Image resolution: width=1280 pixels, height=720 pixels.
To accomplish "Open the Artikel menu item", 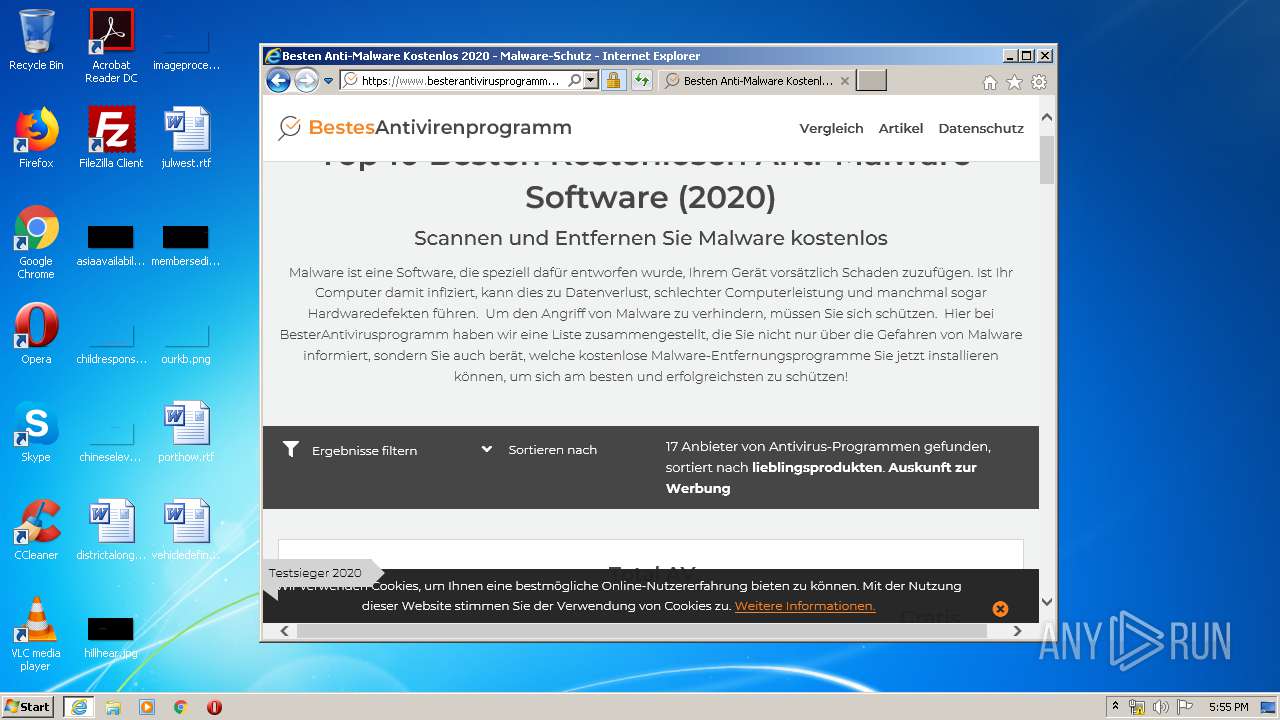I will 901,128.
